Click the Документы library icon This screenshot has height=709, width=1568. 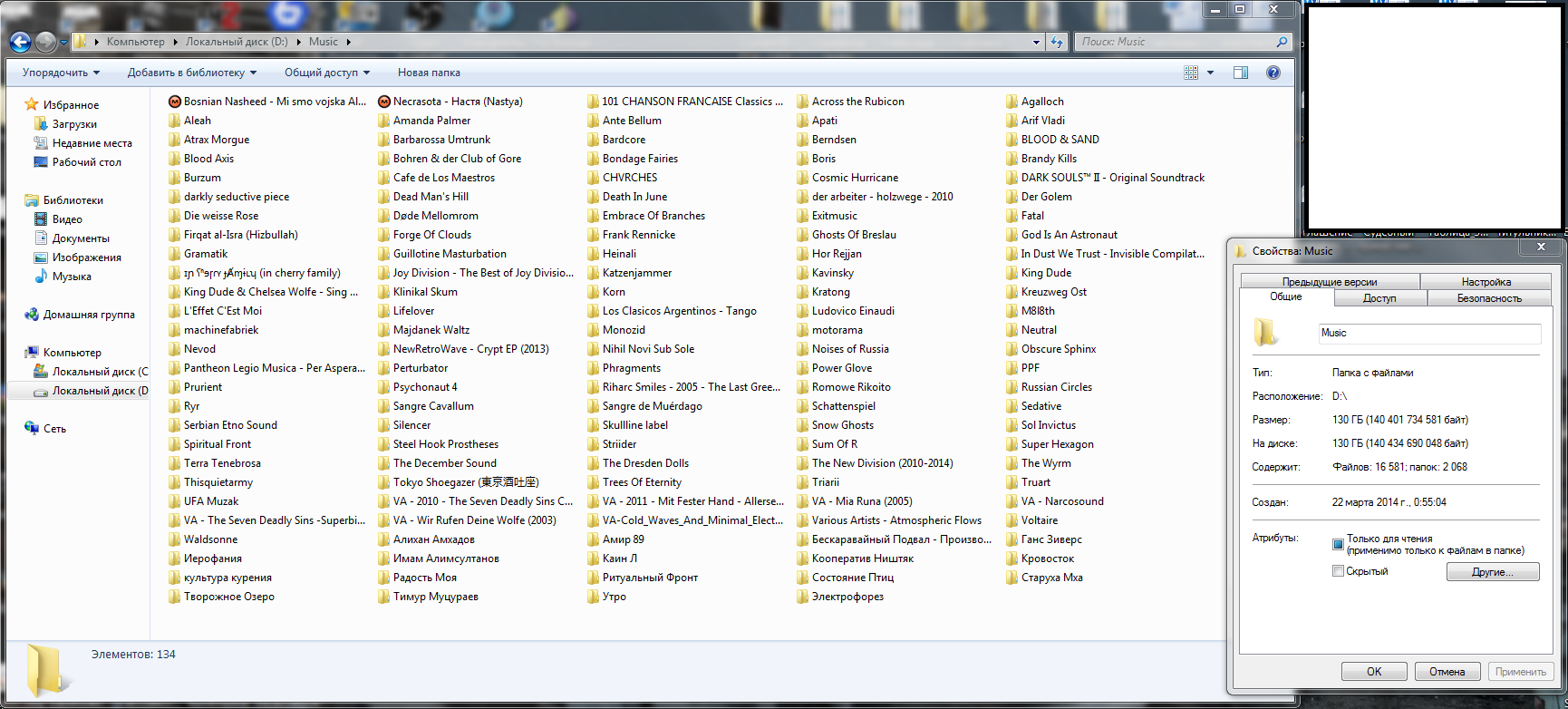[x=40, y=238]
